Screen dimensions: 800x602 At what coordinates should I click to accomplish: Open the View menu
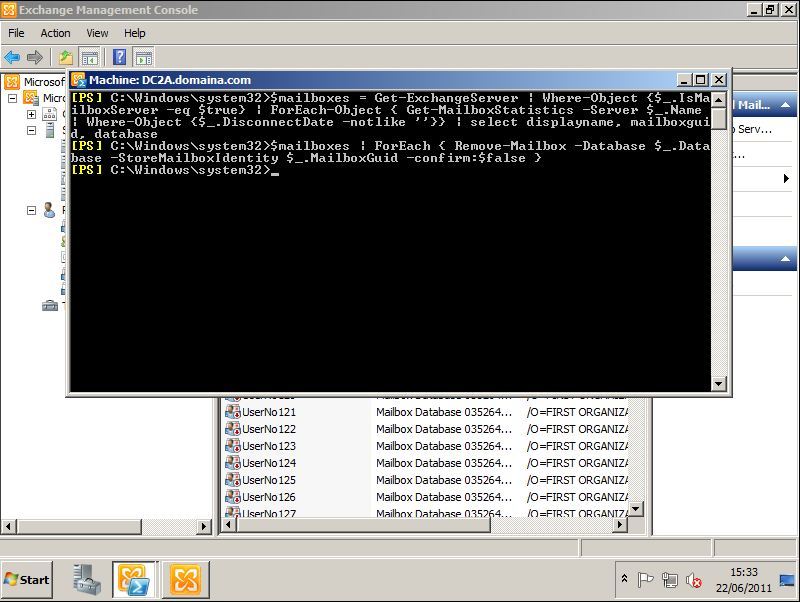click(x=97, y=33)
